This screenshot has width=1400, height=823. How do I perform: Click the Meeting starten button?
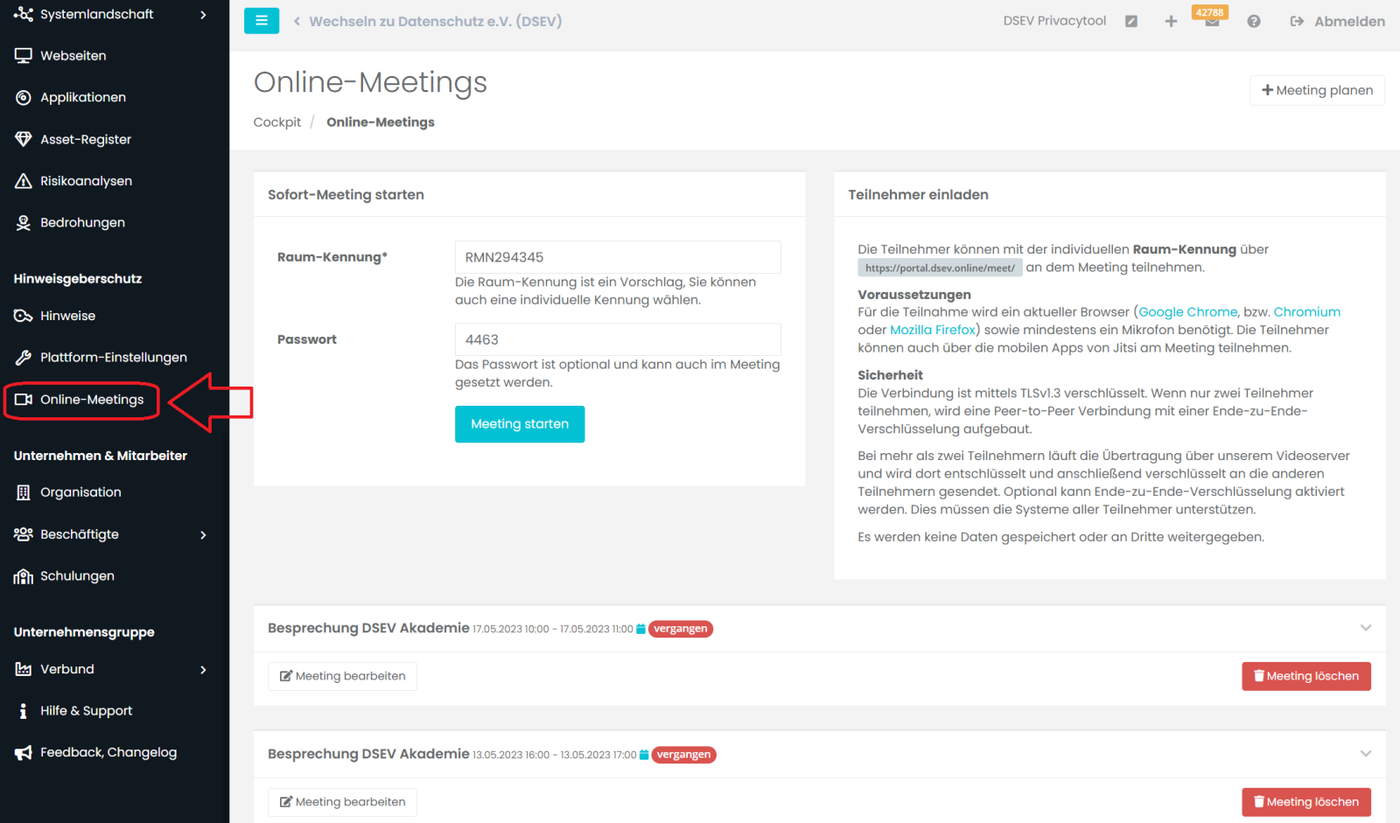coord(520,424)
